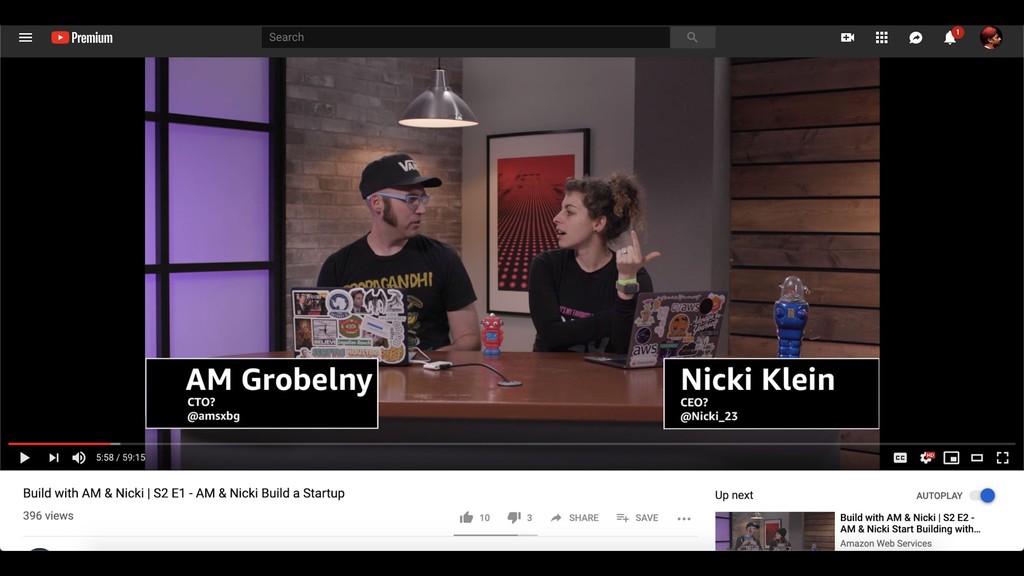Viewport: 1024px width, 576px height.
Task: Open the more actions ellipsis menu
Action: [684, 519]
